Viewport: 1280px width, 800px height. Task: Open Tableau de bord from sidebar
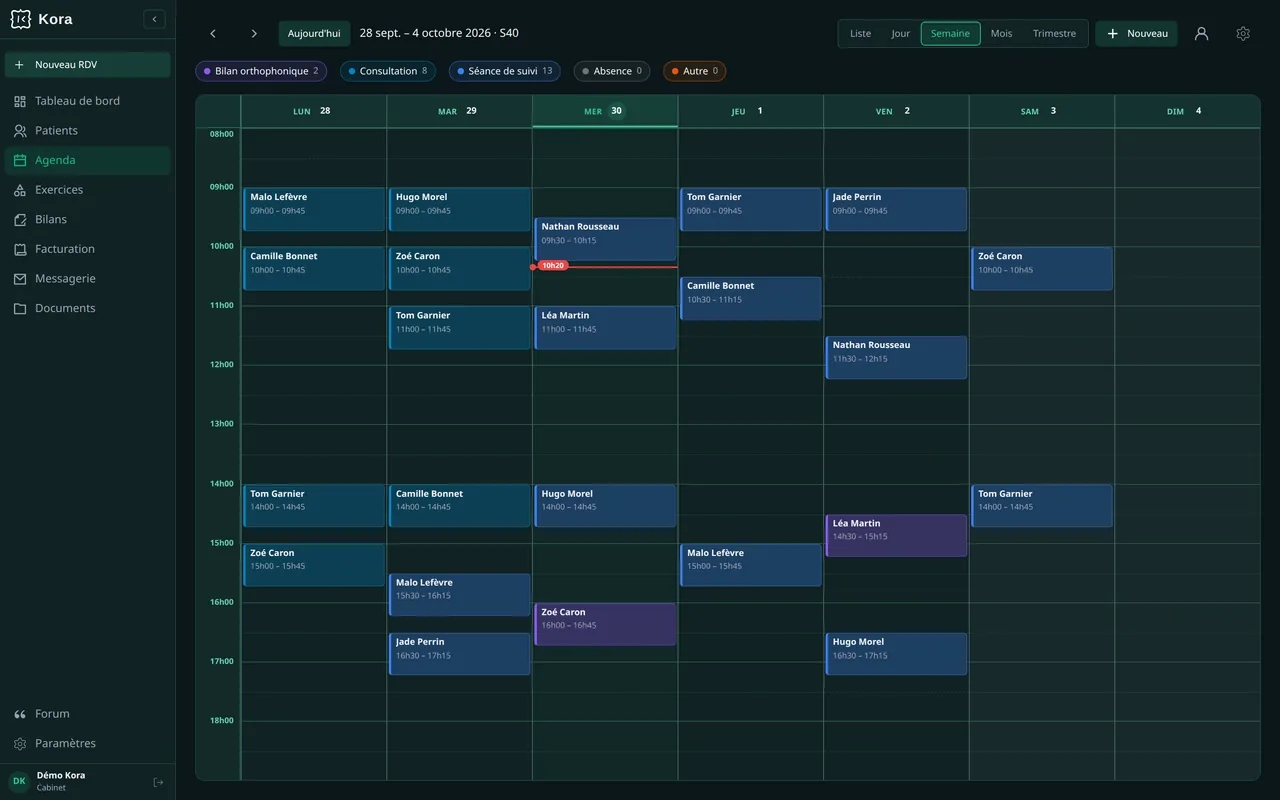click(88, 101)
